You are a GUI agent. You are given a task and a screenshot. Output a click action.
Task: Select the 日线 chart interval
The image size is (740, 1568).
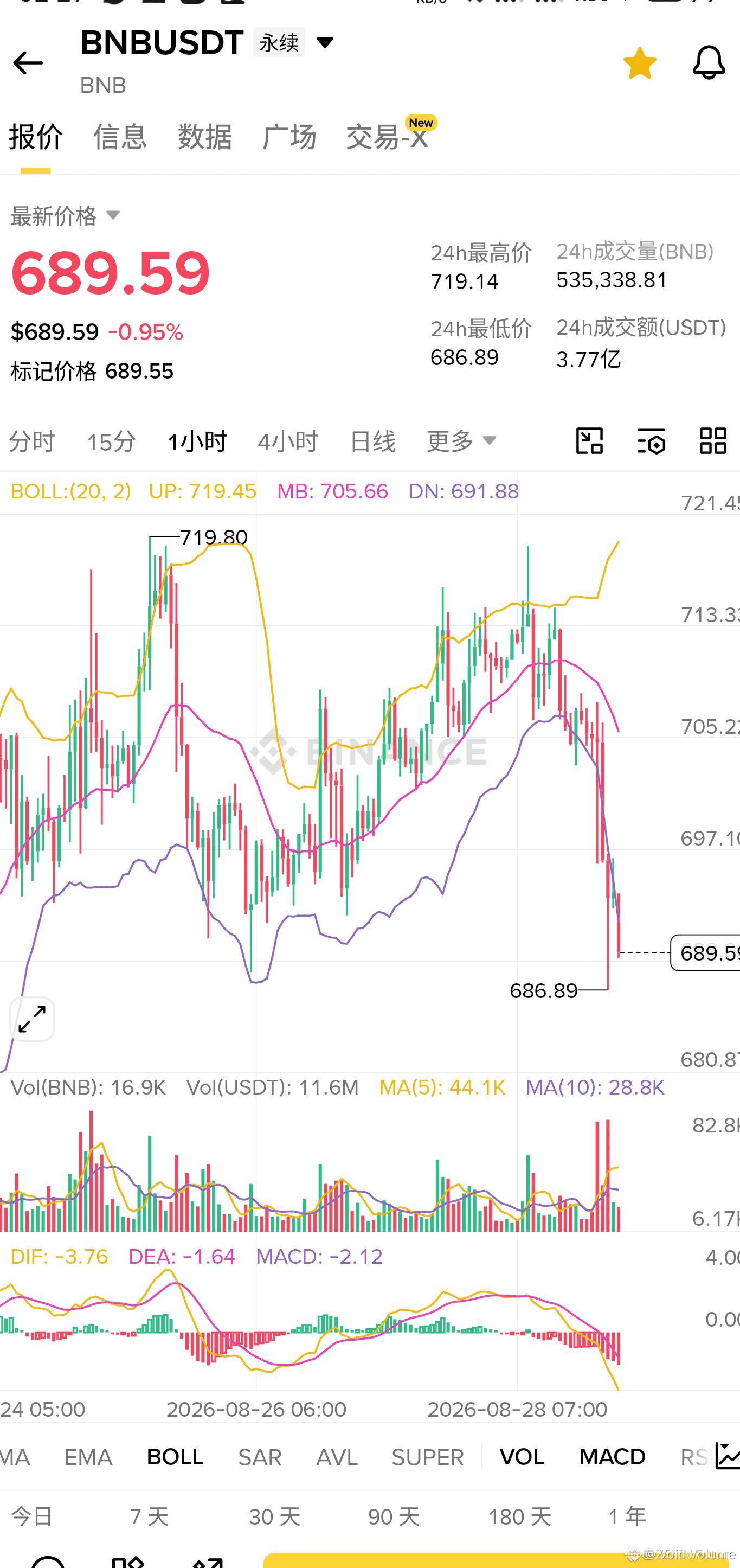(x=372, y=441)
